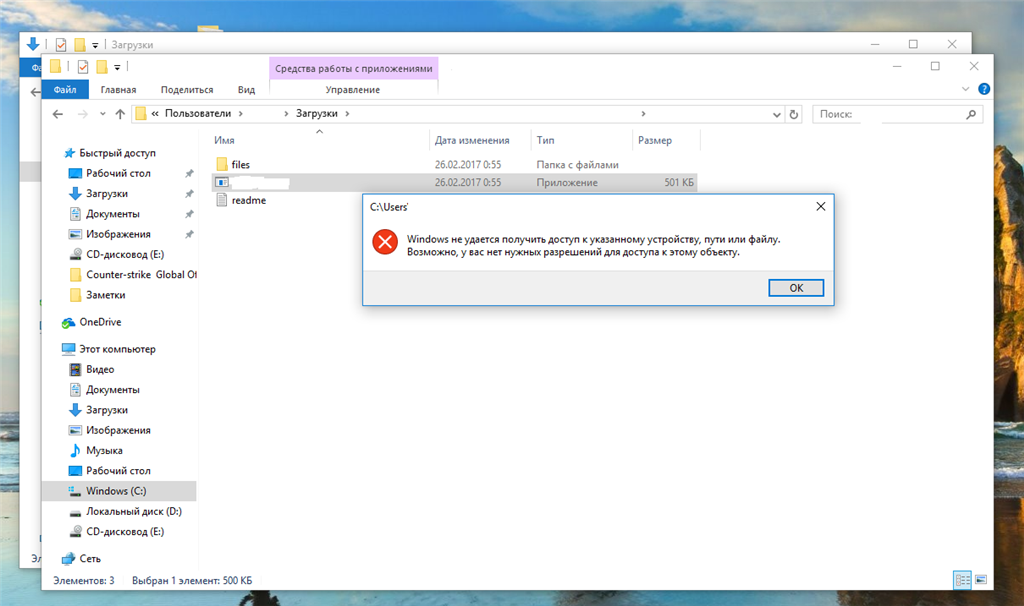The width and height of the screenshot is (1024, 606).
Task: Click the properties checkmark icon in quick access toolbar
Action: click(x=83, y=67)
